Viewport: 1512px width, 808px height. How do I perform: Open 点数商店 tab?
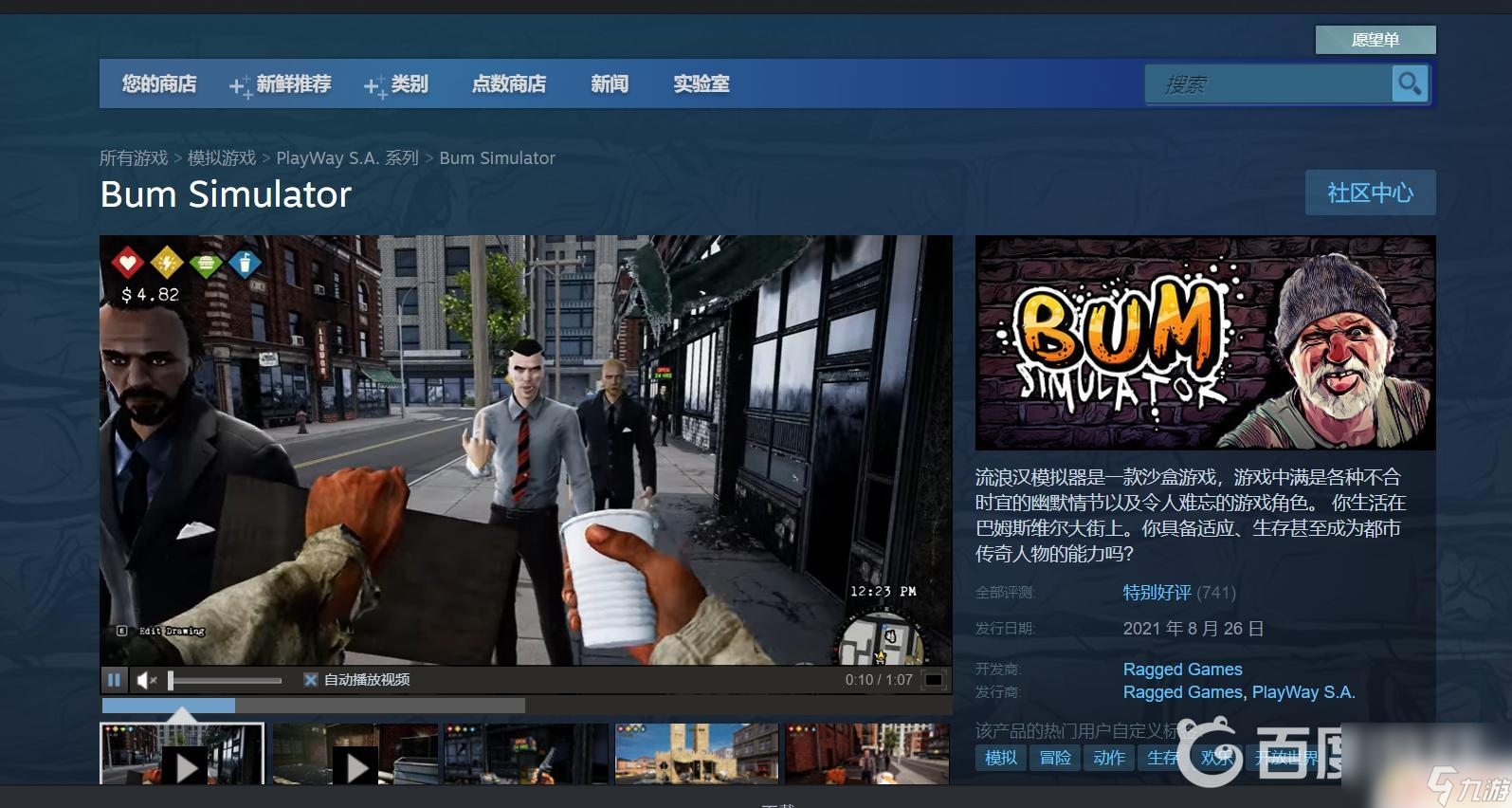[509, 83]
